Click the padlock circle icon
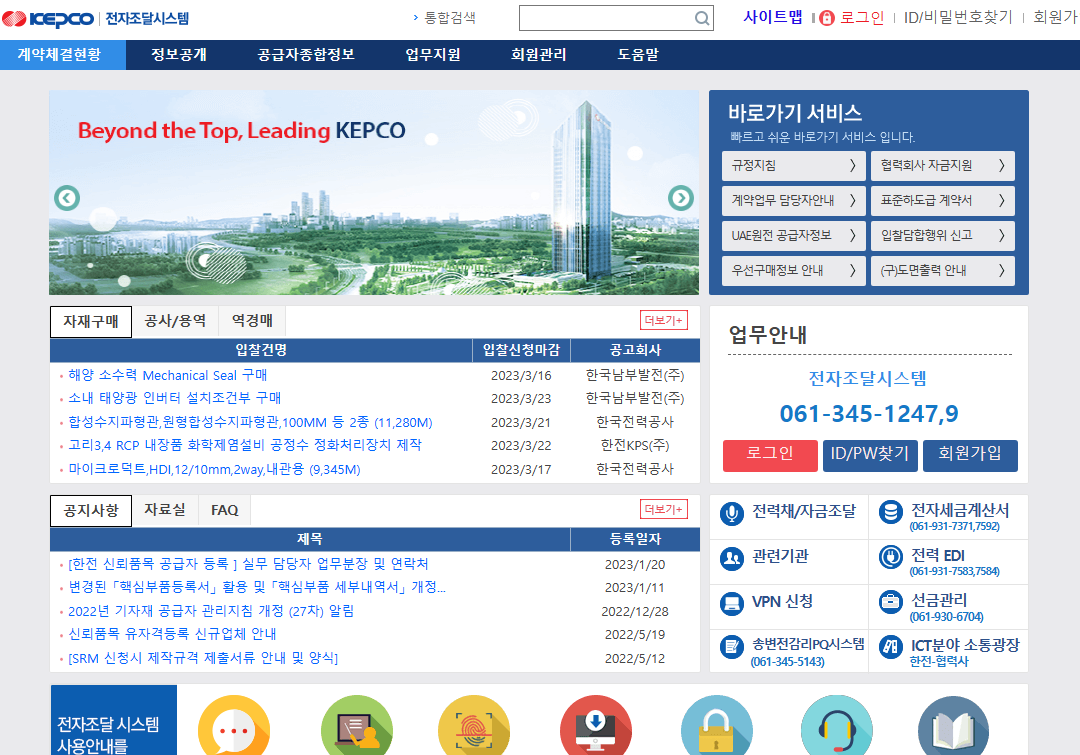The image size is (1080, 755). click(716, 726)
